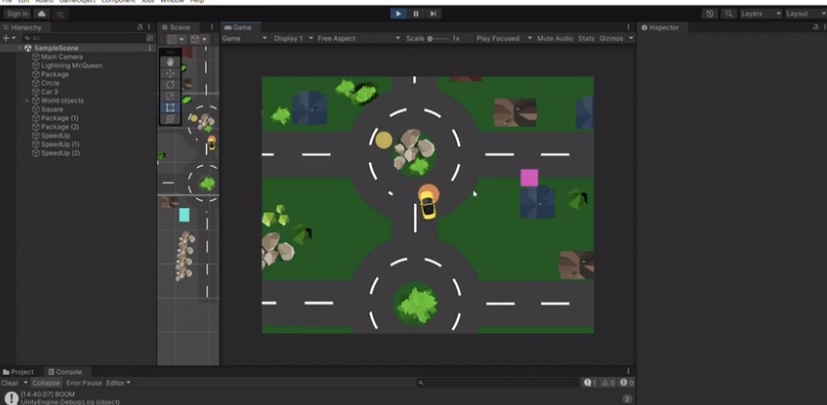Switch to the Project tab
Image resolution: width=827 pixels, height=405 pixels.
click(x=18, y=372)
